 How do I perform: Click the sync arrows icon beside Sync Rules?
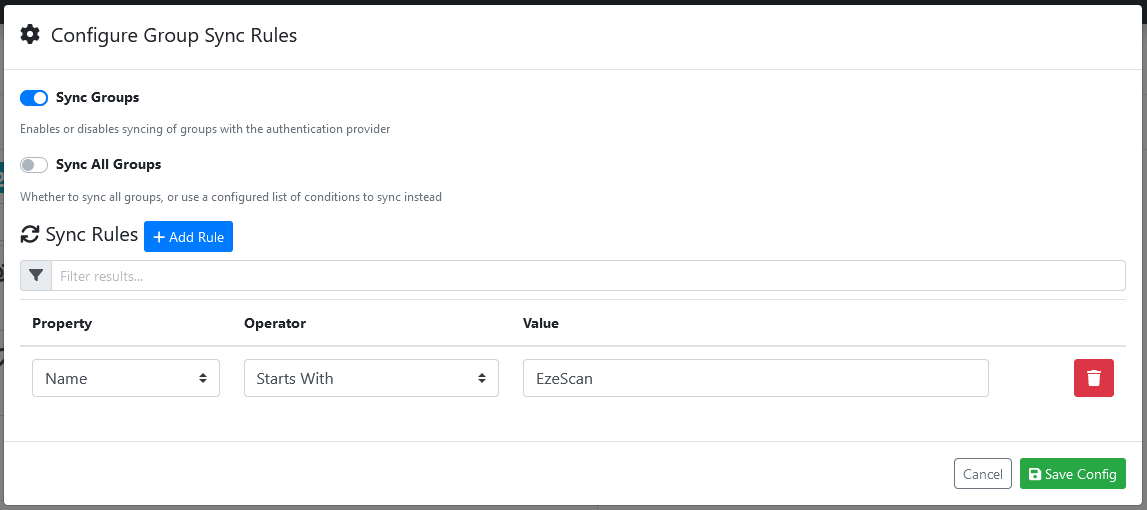30,236
